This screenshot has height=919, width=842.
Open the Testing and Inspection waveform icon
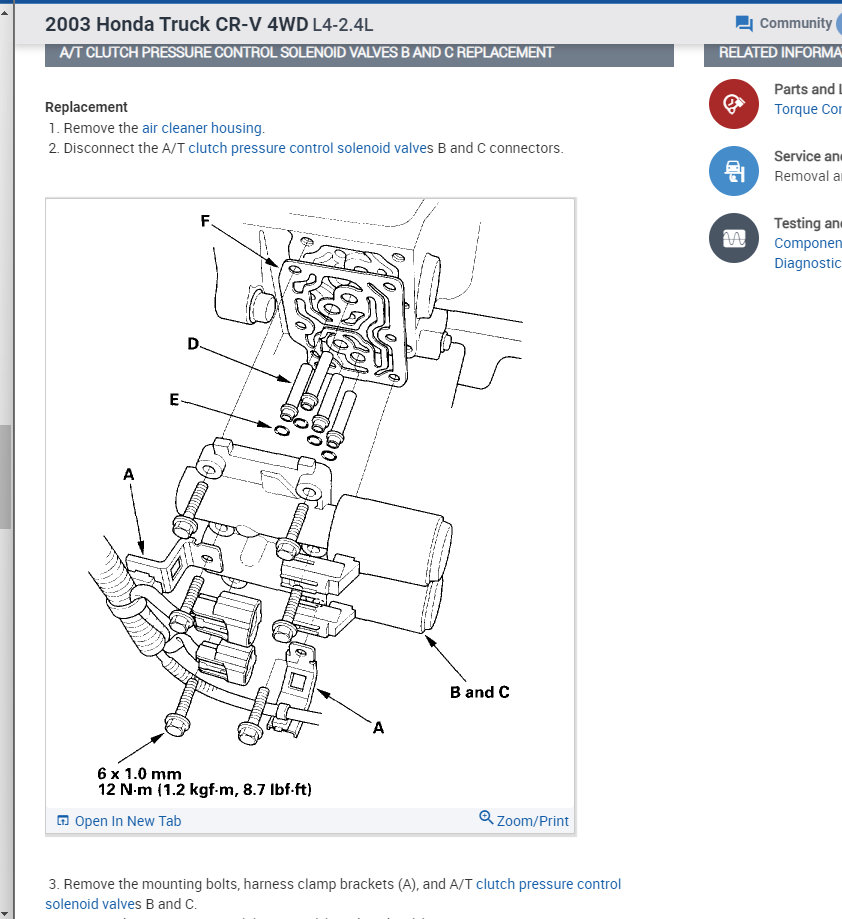pyautogui.click(x=733, y=238)
